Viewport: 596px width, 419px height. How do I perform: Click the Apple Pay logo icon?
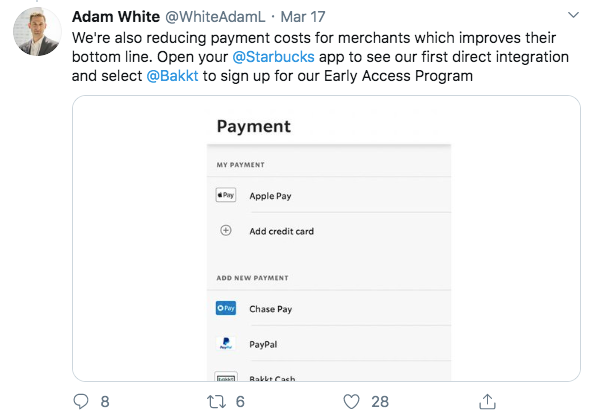click(226, 195)
